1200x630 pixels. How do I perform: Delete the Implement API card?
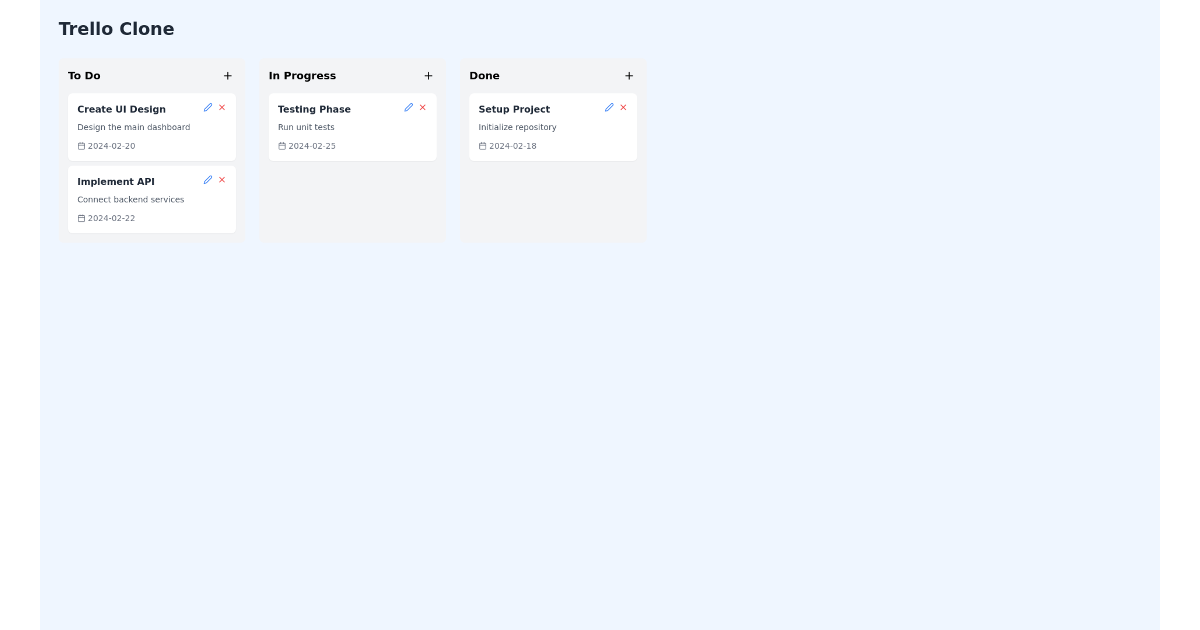click(x=222, y=180)
